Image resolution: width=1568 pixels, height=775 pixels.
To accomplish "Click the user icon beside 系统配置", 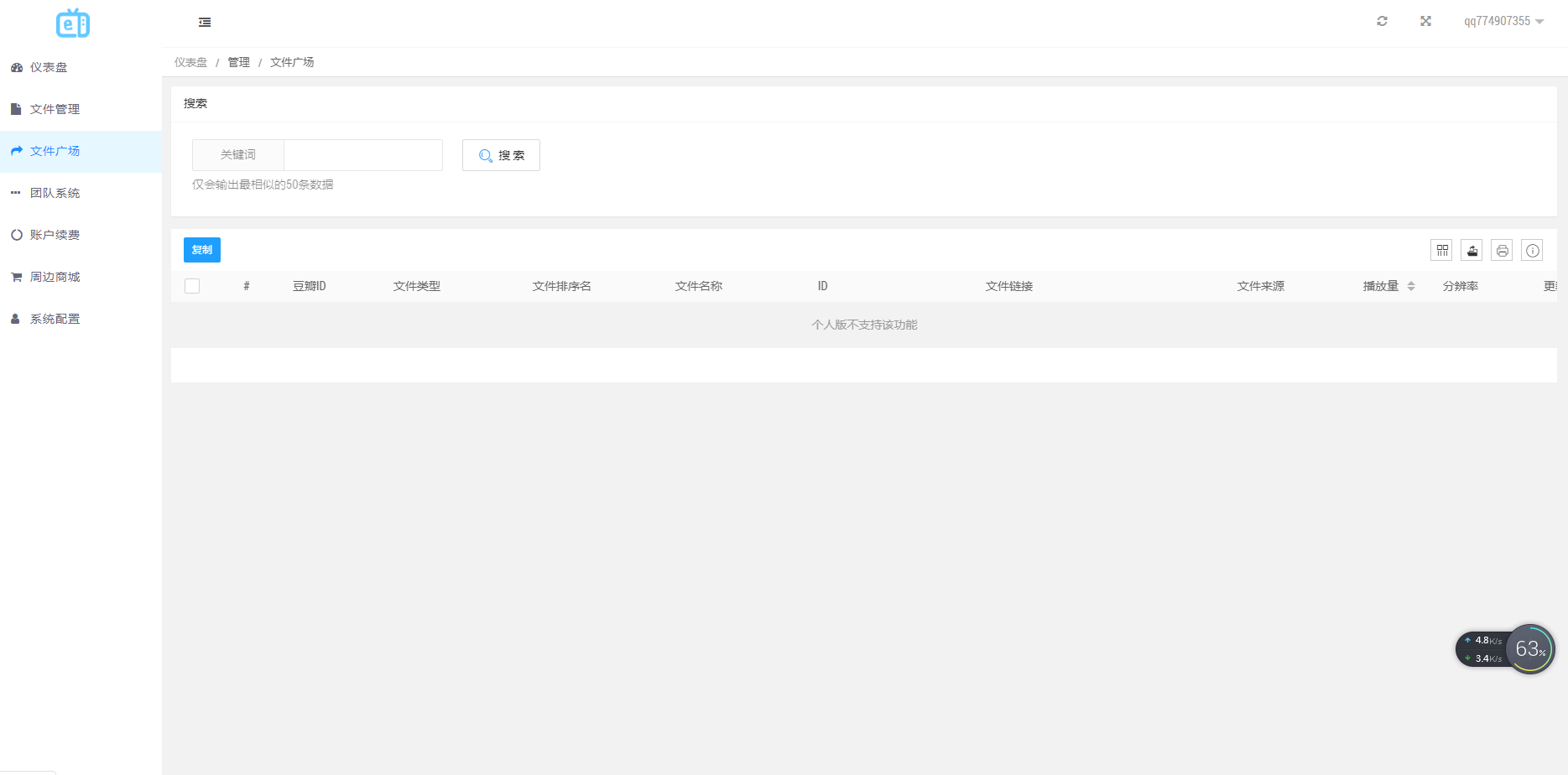I will 15,319.
